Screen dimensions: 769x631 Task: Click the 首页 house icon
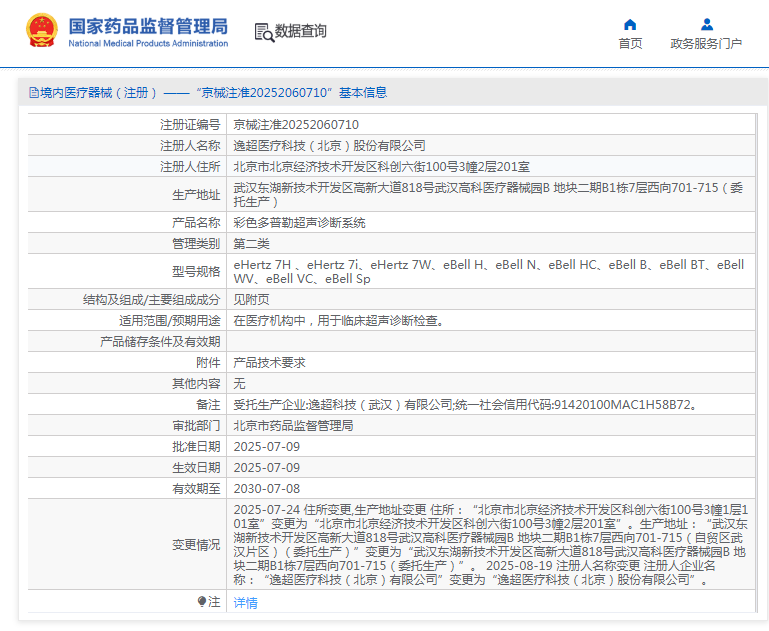630,25
